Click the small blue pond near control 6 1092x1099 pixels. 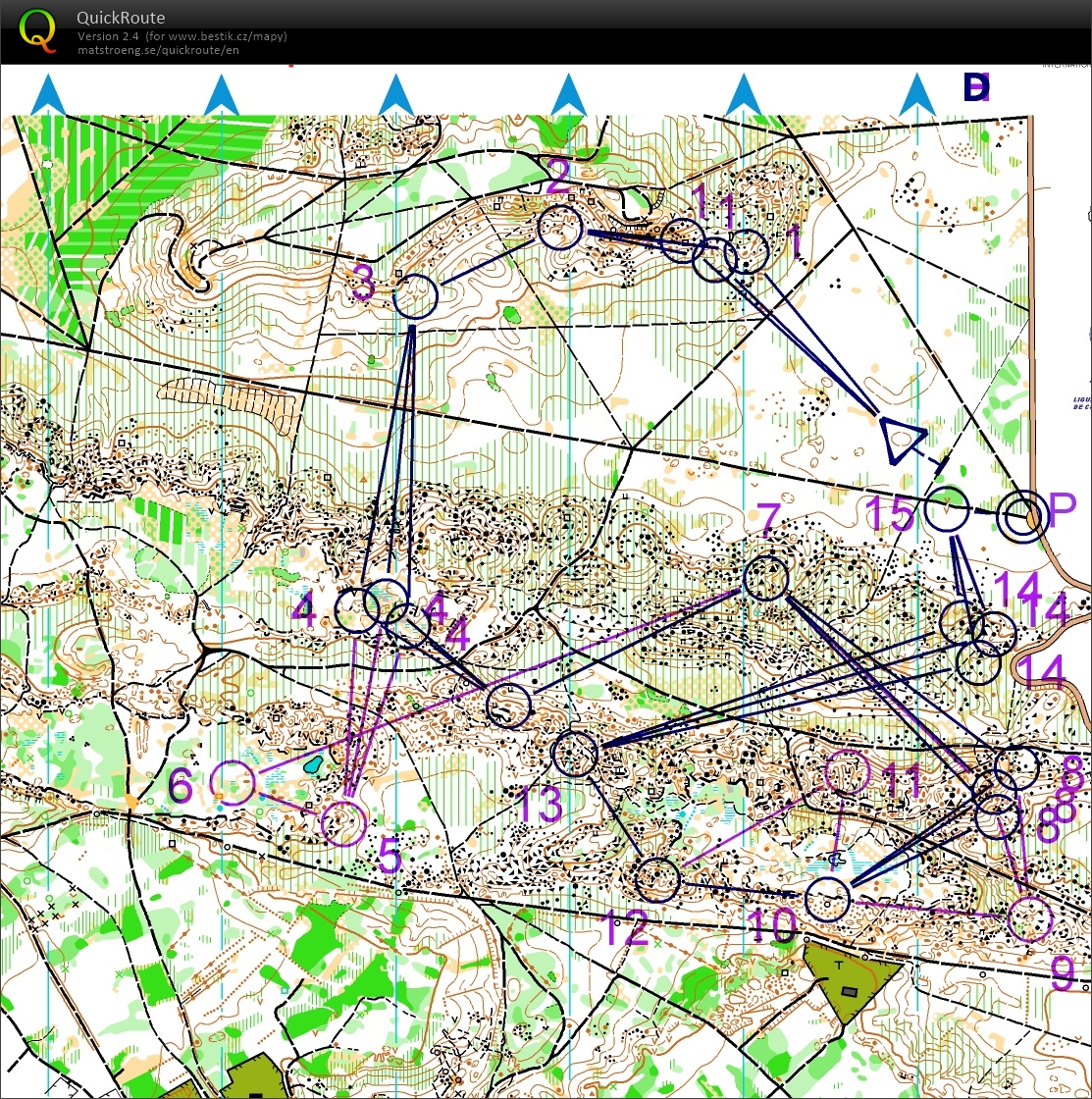coord(314,763)
